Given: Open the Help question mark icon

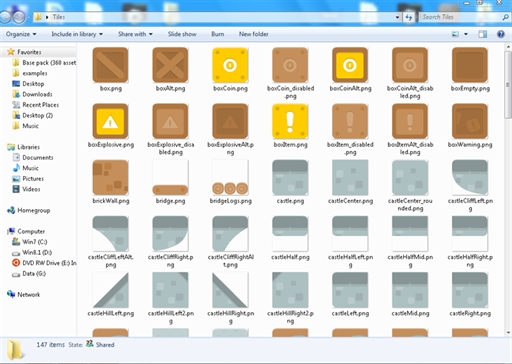Looking at the screenshot, I should pyautogui.click(x=500, y=34).
